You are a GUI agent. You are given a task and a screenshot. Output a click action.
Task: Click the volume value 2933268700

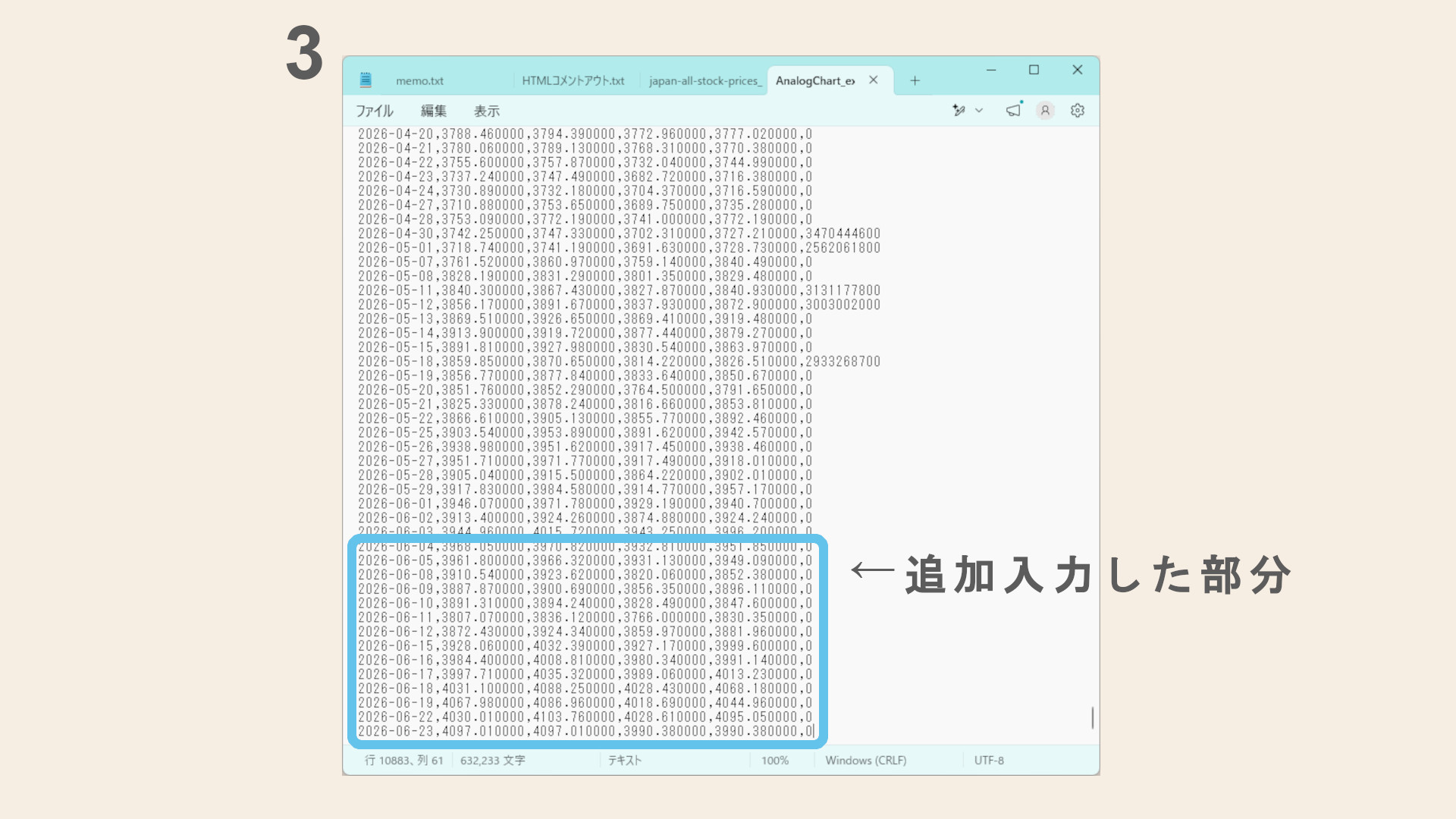pyautogui.click(x=843, y=362)
